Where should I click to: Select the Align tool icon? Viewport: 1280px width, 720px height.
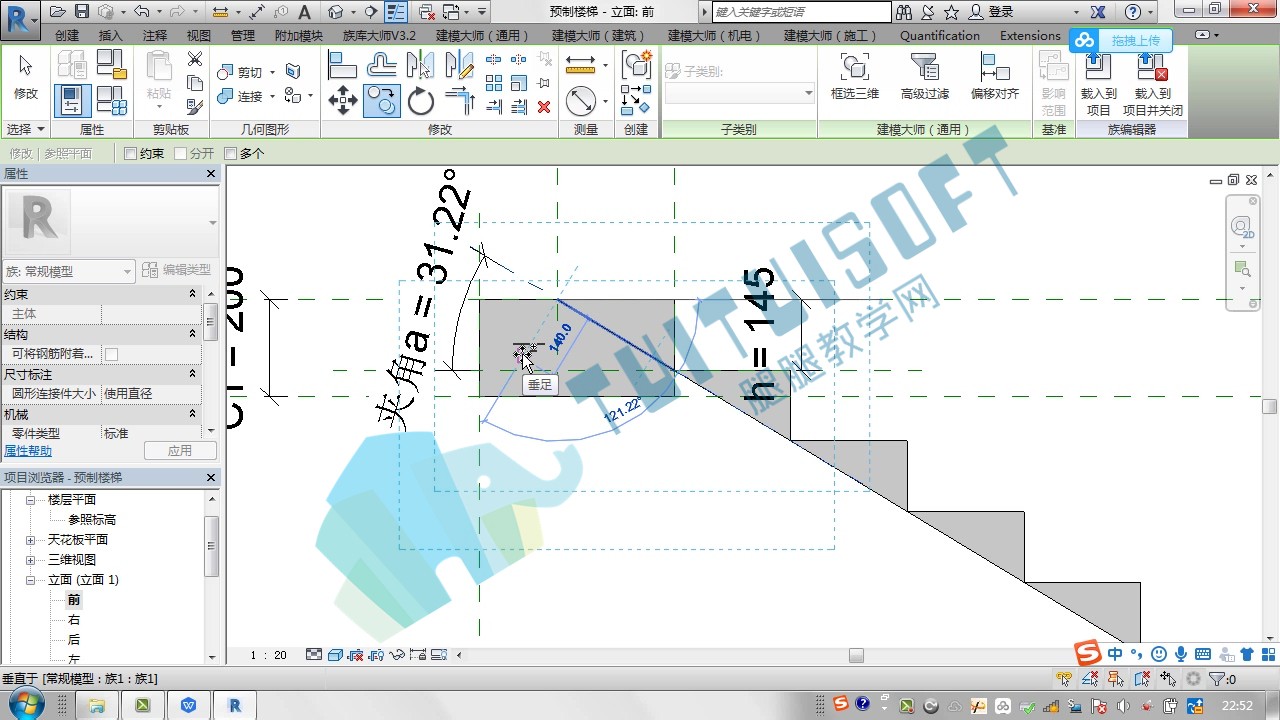[x=343, y=65]
